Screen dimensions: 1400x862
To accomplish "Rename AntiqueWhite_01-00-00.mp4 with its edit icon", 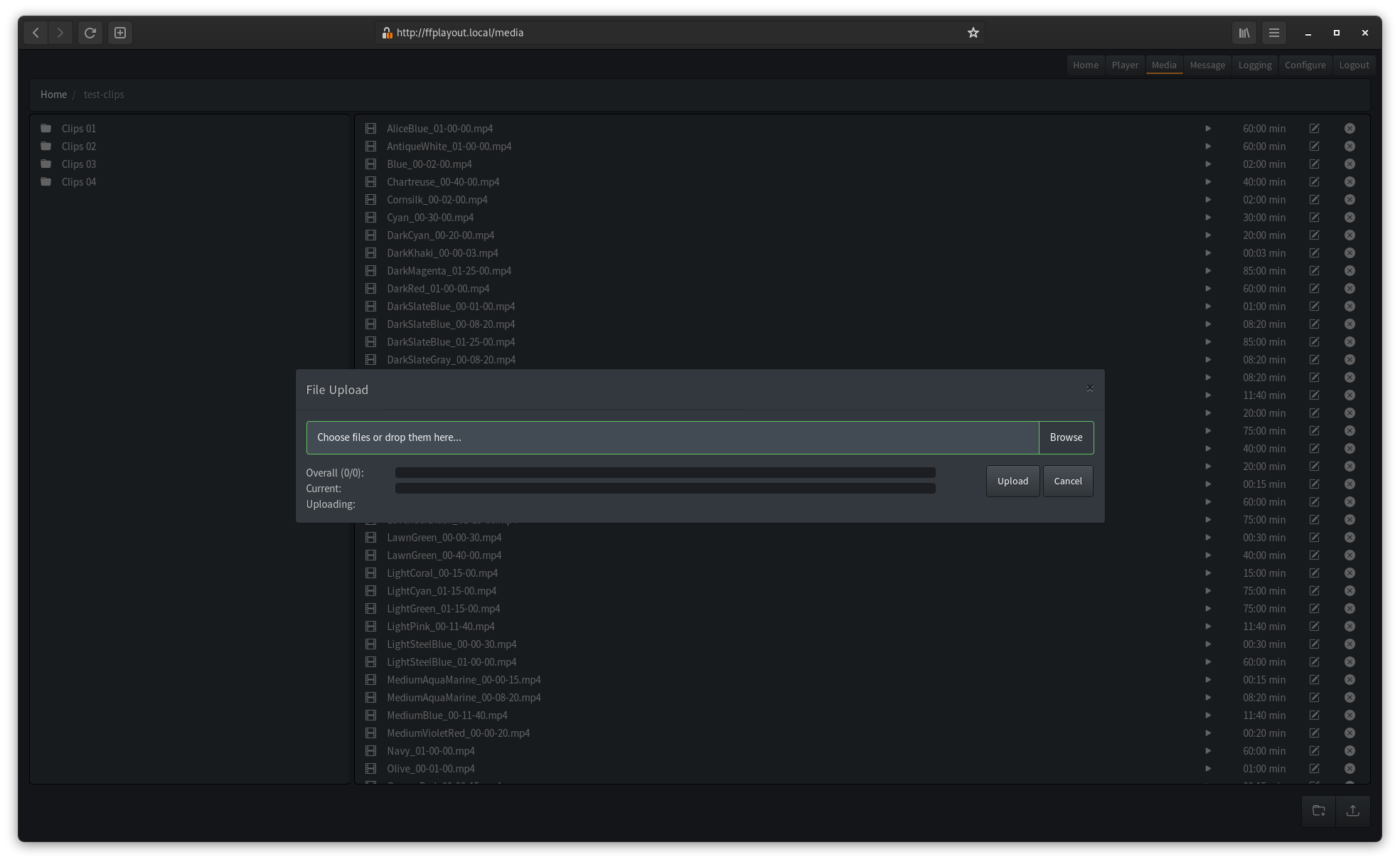I will pos(1314,147).
